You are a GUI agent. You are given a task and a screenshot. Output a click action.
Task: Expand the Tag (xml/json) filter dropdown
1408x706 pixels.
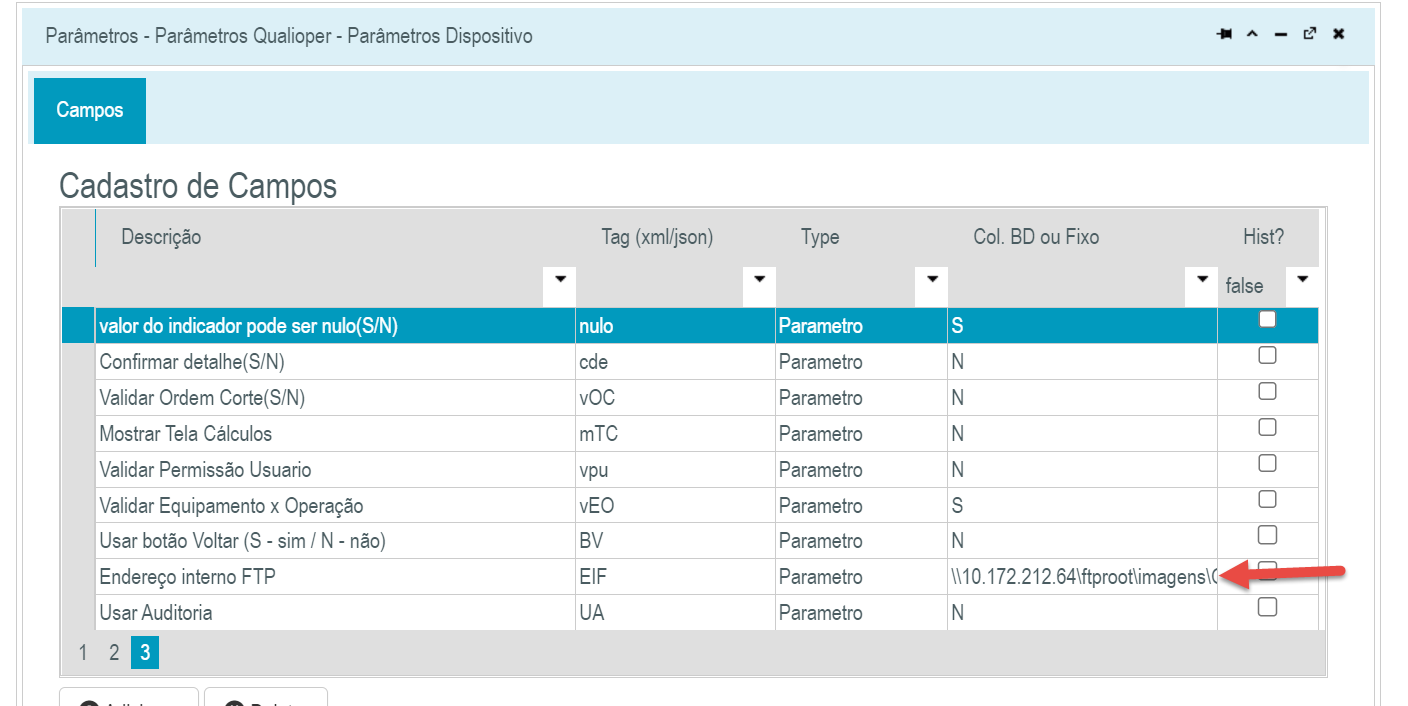pos(760,278)
